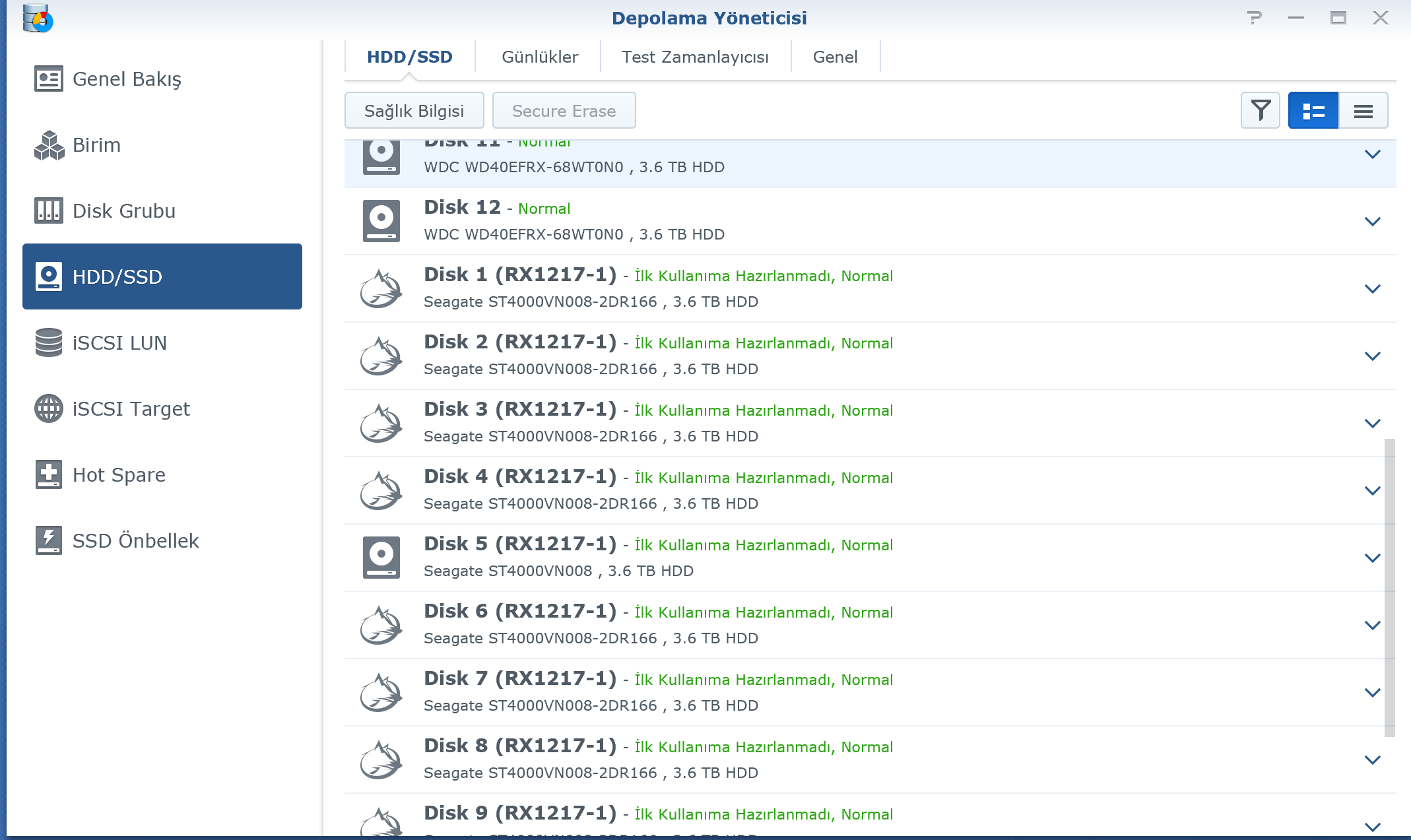Click the help question mark icon
1411x840 pixels.
click(x=1254, y=18)
